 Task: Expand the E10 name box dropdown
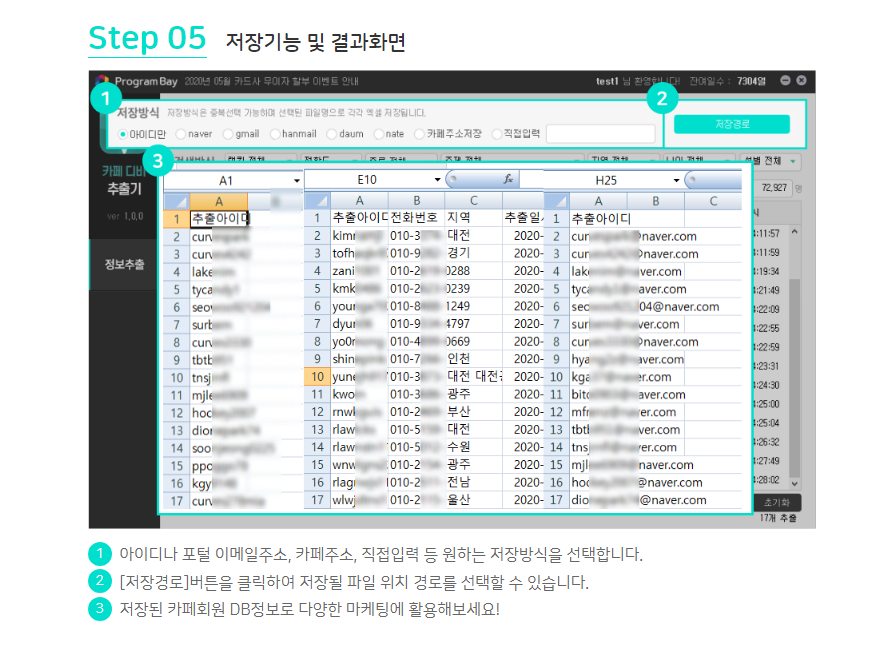tap(438, 180)
